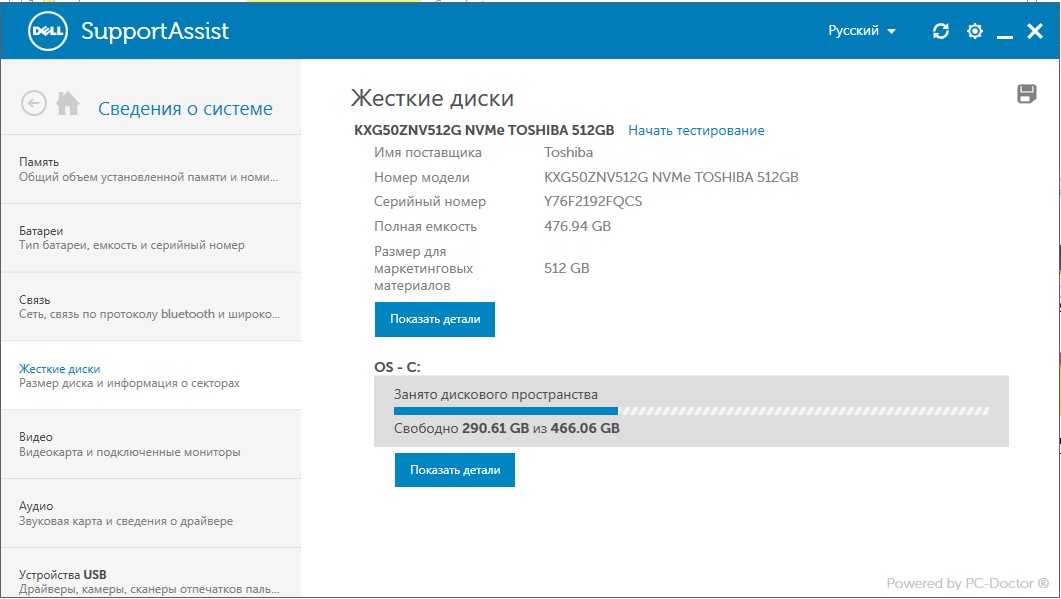Open the settings gear icon
The image size is (1061, 599).
coord(974,30)
